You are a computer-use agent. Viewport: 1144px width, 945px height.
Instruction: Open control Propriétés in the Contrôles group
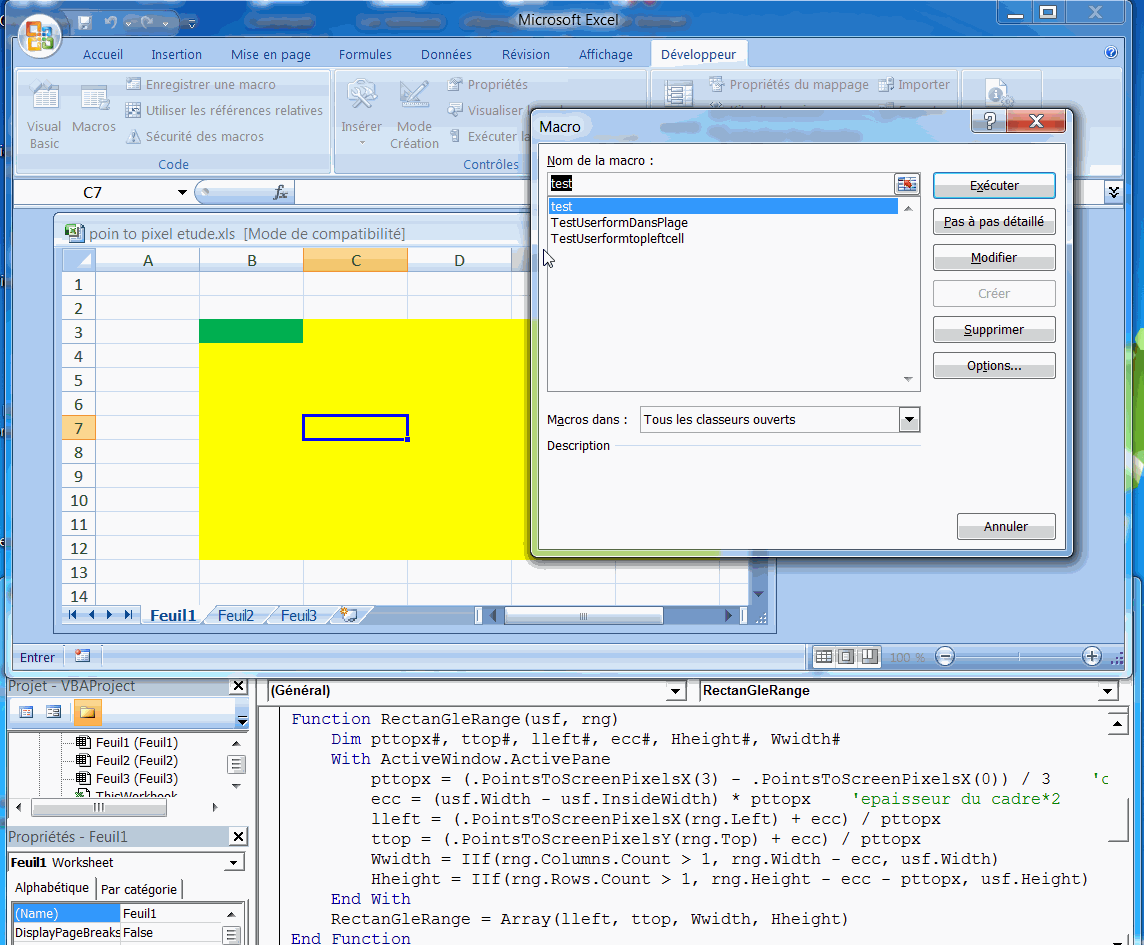(487, 85)
